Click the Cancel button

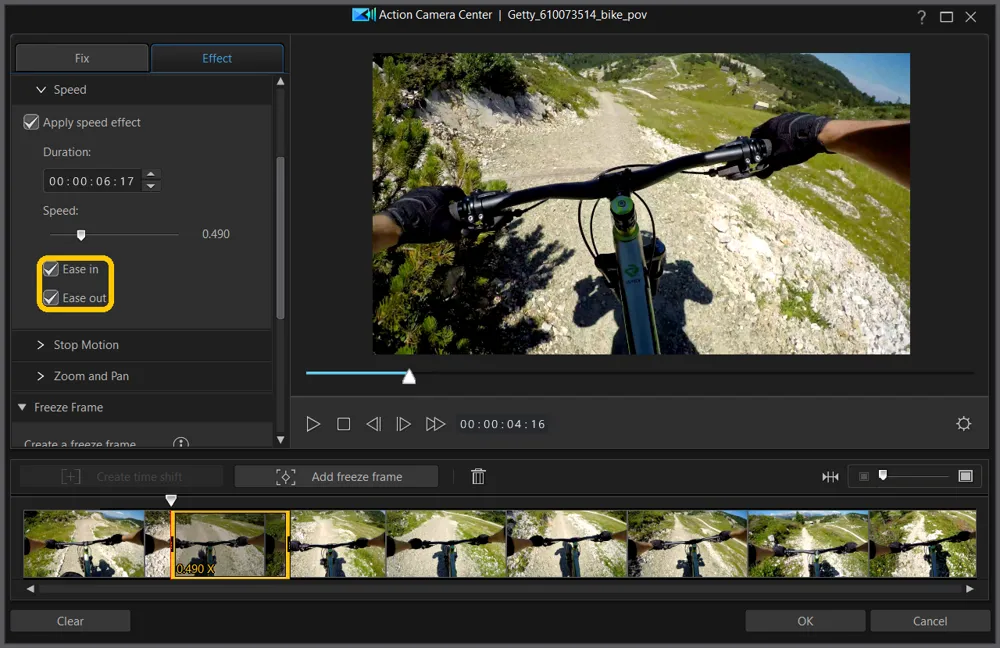click(930, 621)
